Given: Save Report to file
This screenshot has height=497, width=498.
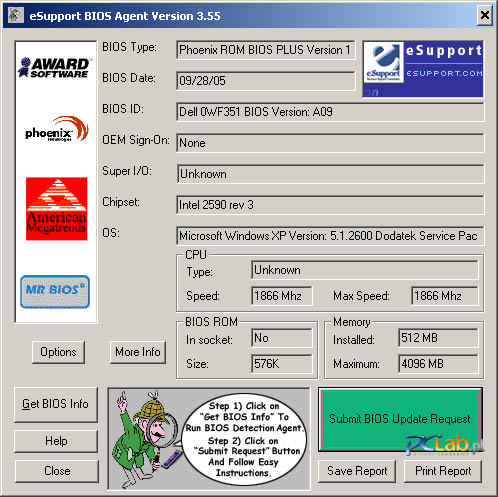Looking at the screenshot, I should [357, 471].
